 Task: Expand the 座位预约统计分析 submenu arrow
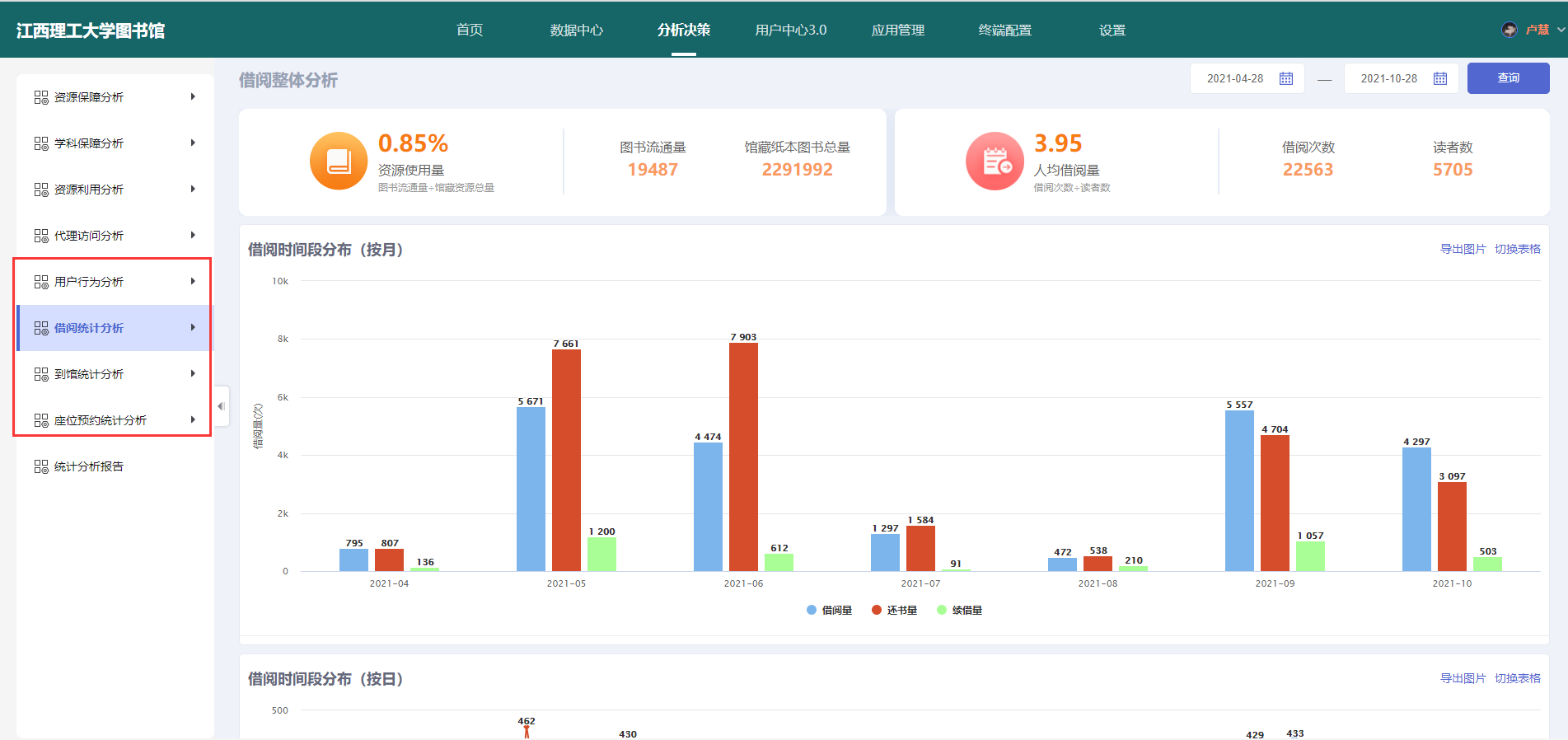click(x=193, y=419)
